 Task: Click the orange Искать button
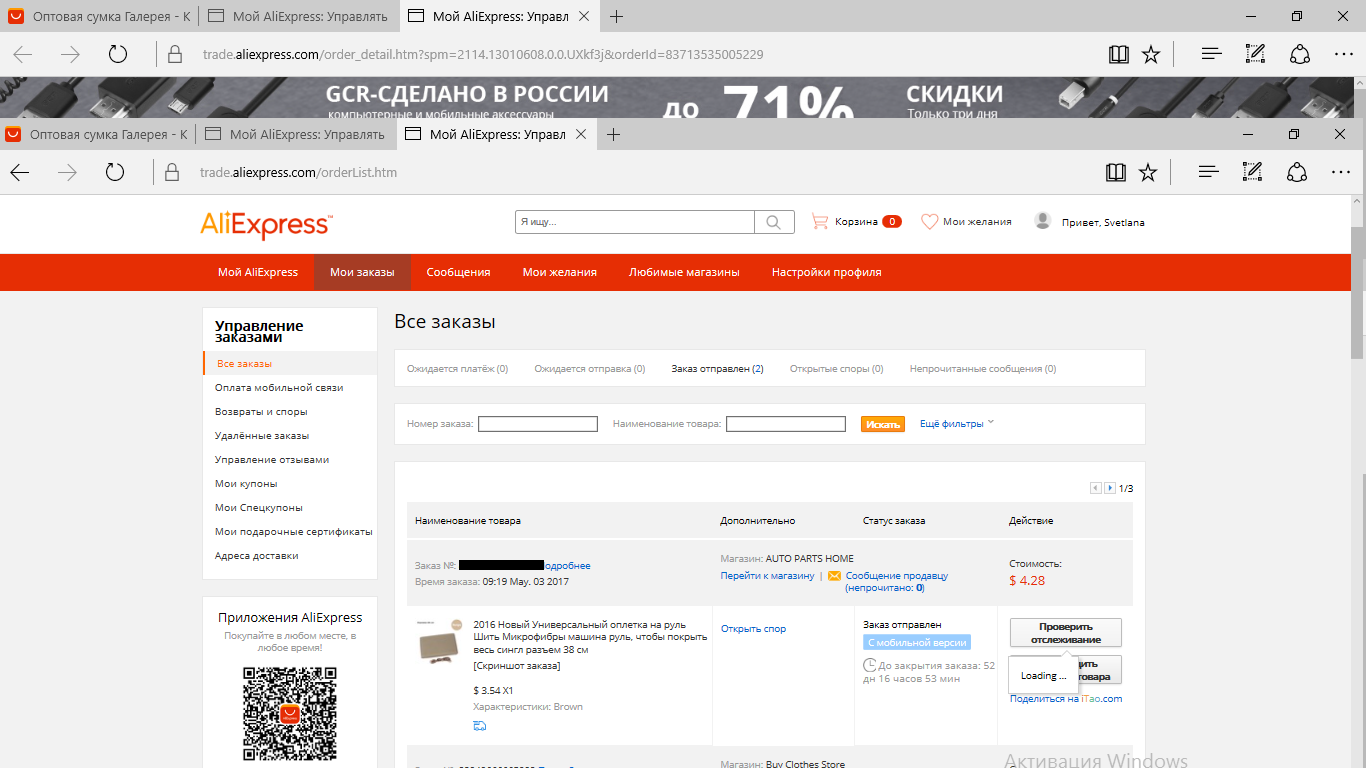pos(882,424)
